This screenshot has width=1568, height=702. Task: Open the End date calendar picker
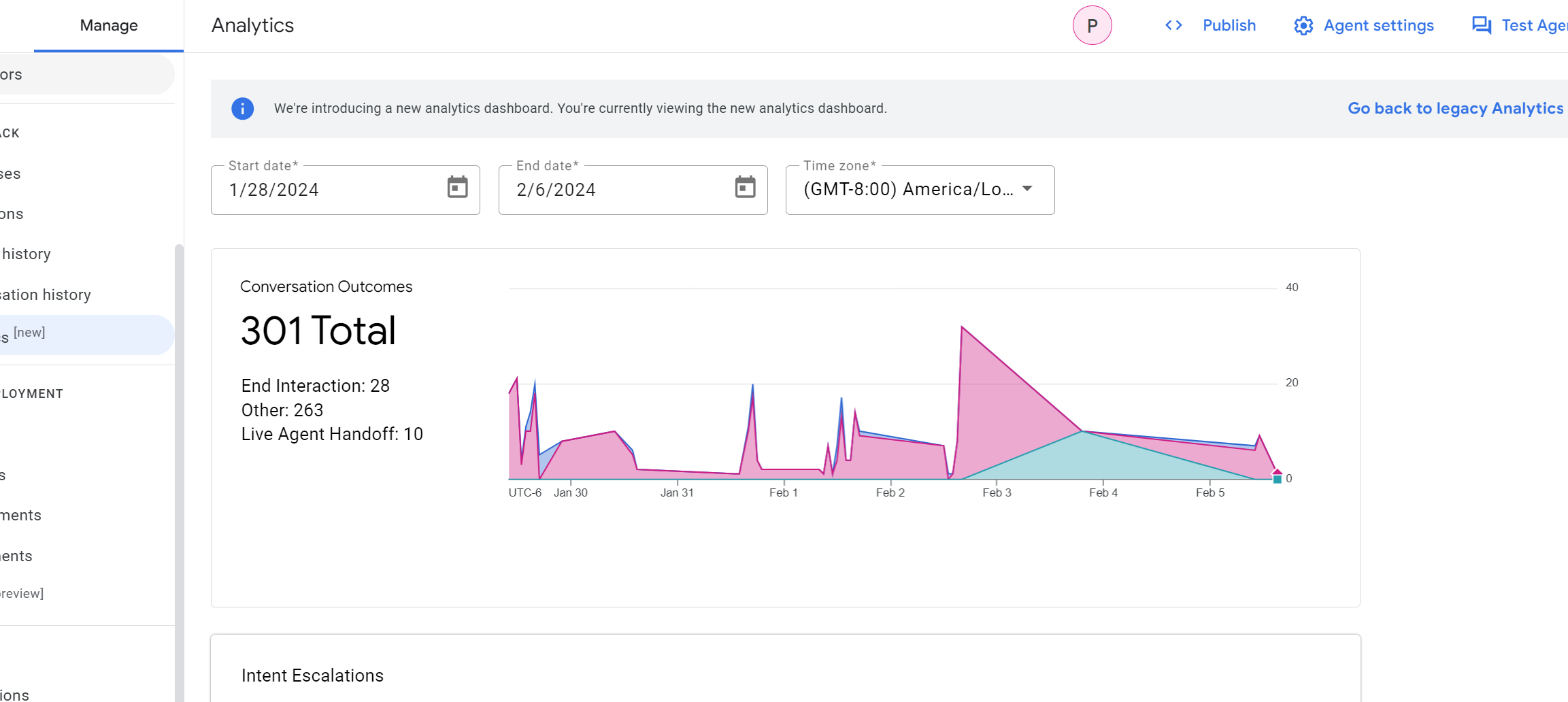[x=745, y=187]
